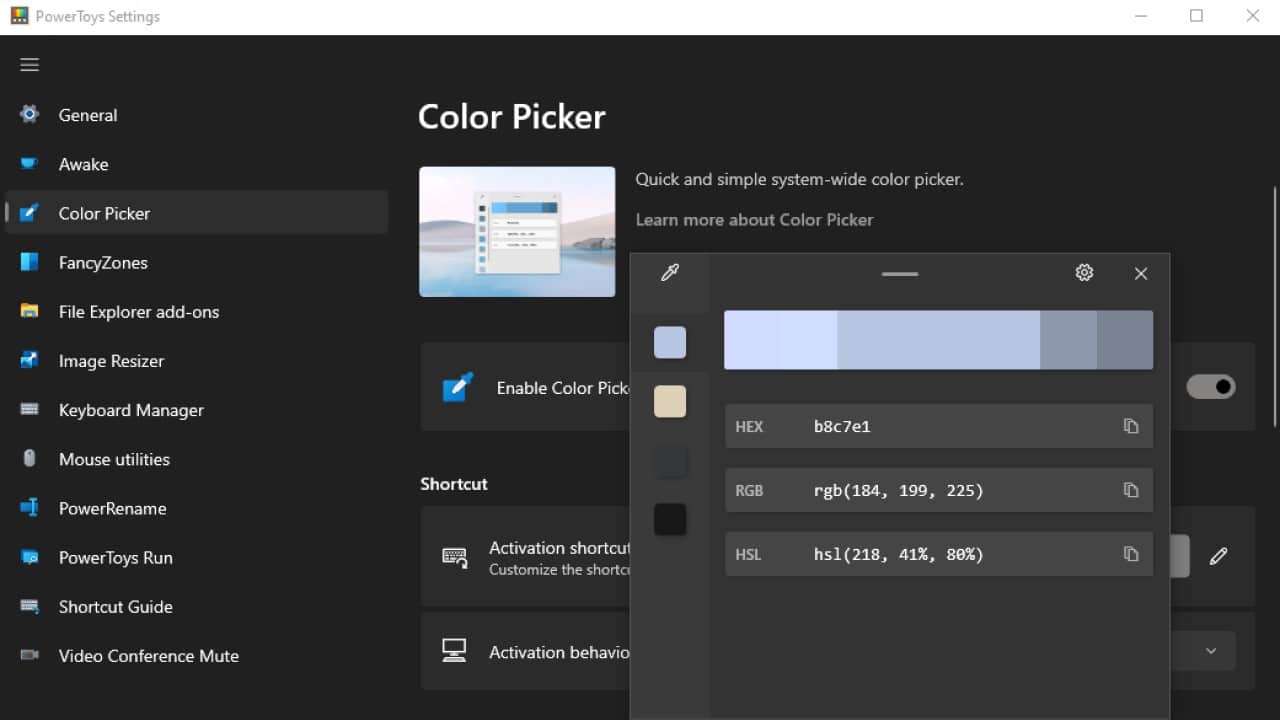Click the Image Resizer icon

29,360
